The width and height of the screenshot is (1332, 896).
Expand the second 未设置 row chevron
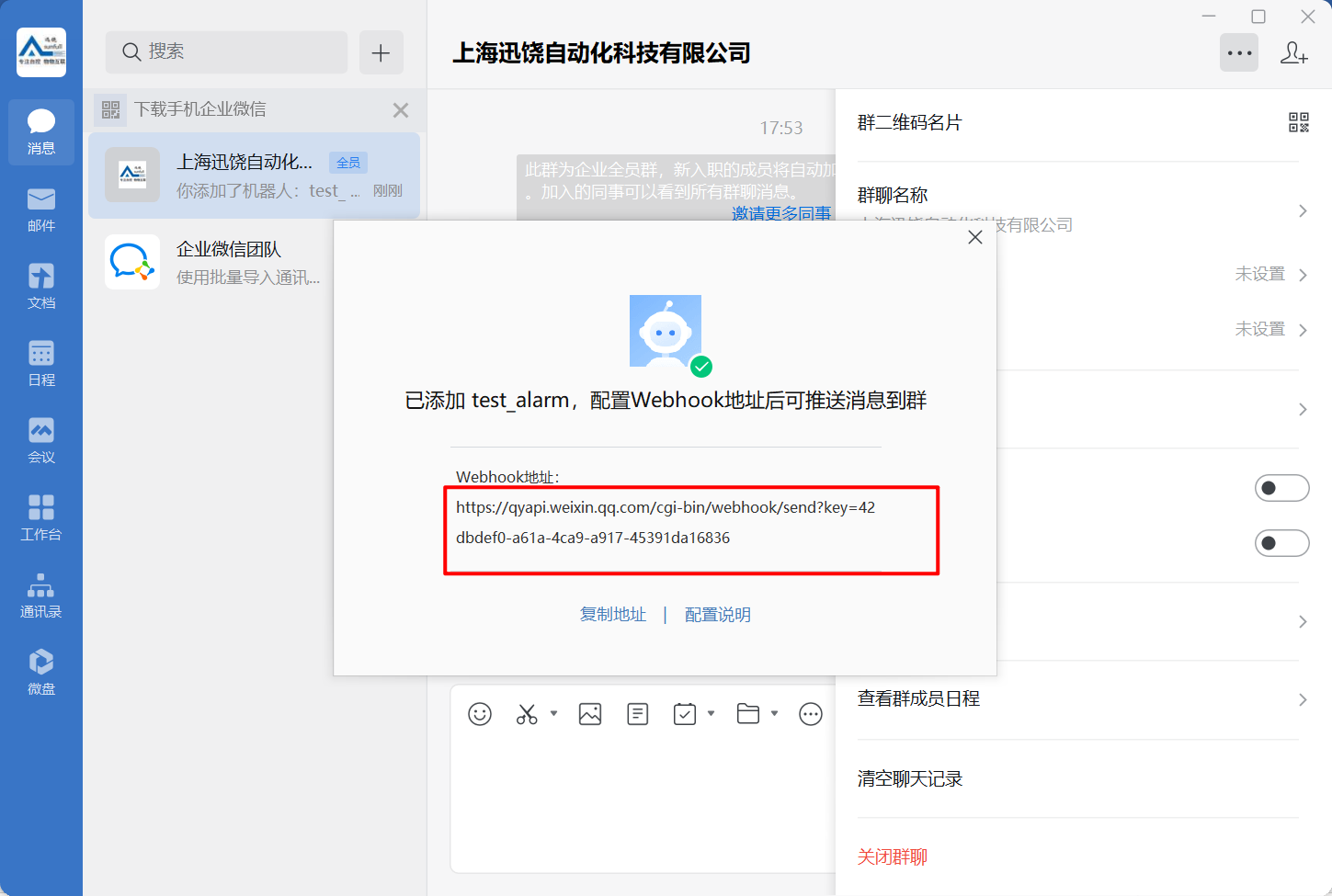click(1303, 330)
